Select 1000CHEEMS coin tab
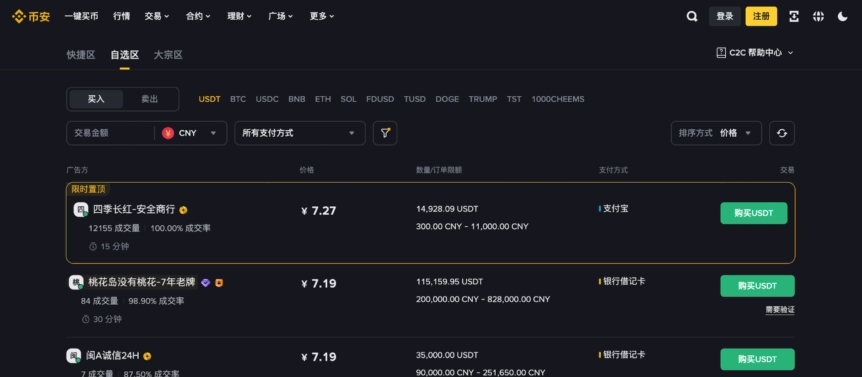Image resolution: width=862 pixels, height=377 pixels. tap(558, 99)
